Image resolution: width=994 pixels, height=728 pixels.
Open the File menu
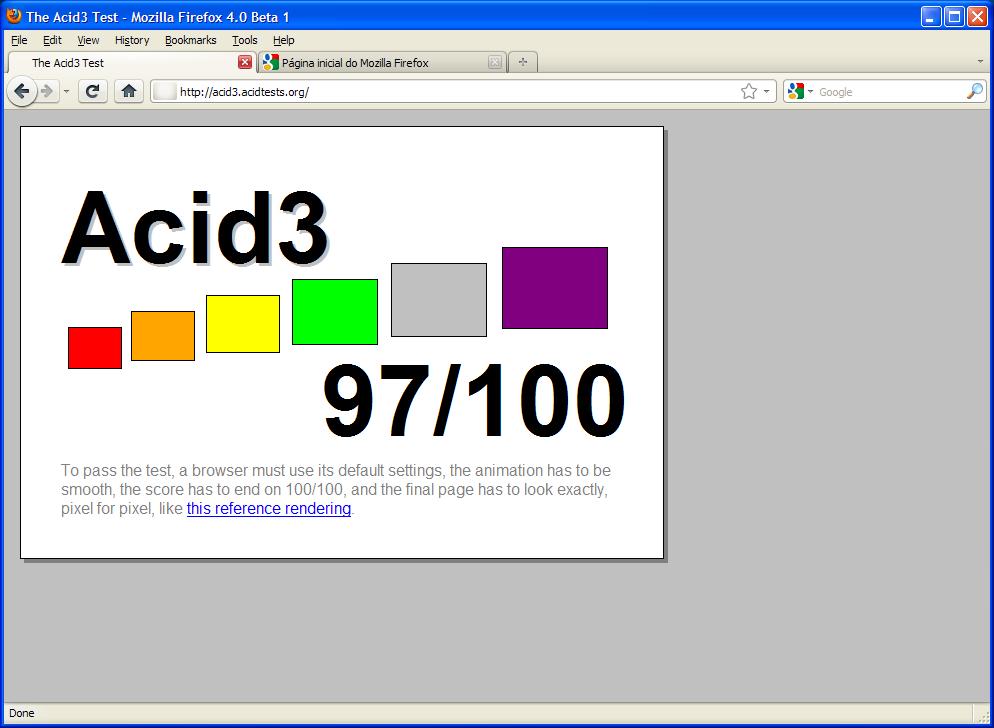[x=19, y=40]
